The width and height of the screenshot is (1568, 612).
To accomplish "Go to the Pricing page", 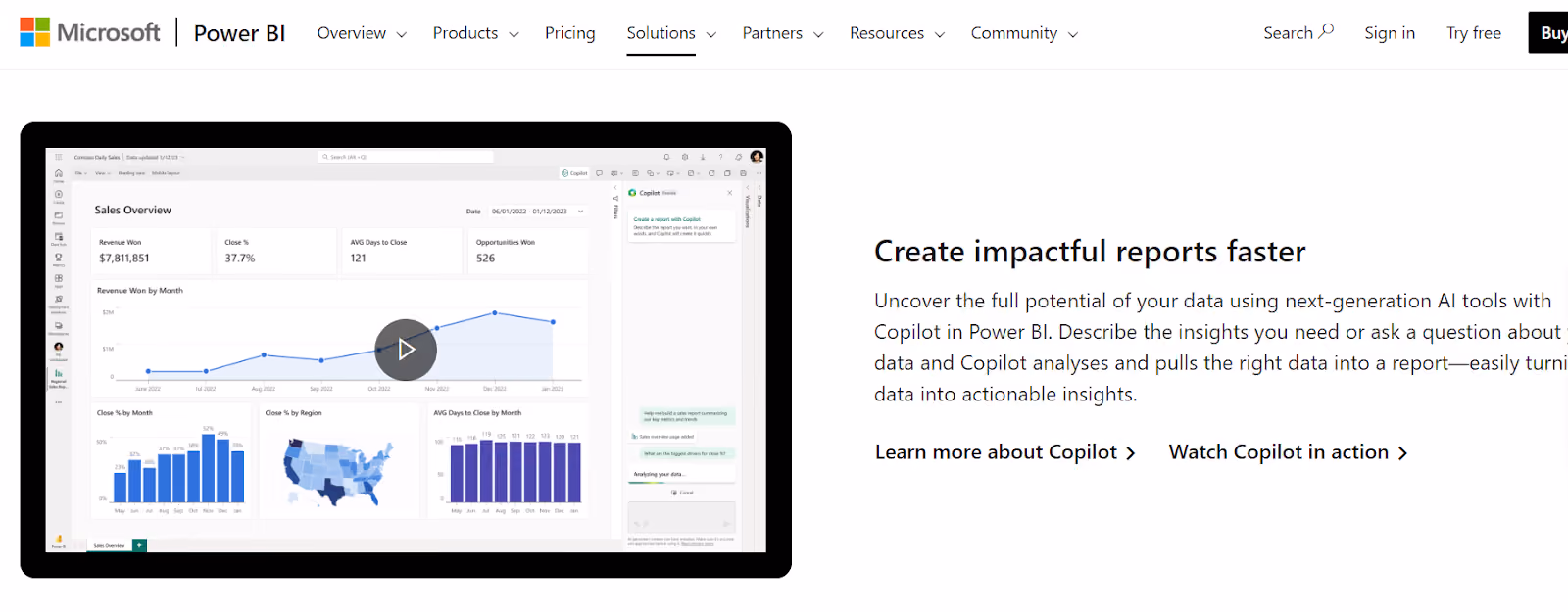I will point(570,33).
